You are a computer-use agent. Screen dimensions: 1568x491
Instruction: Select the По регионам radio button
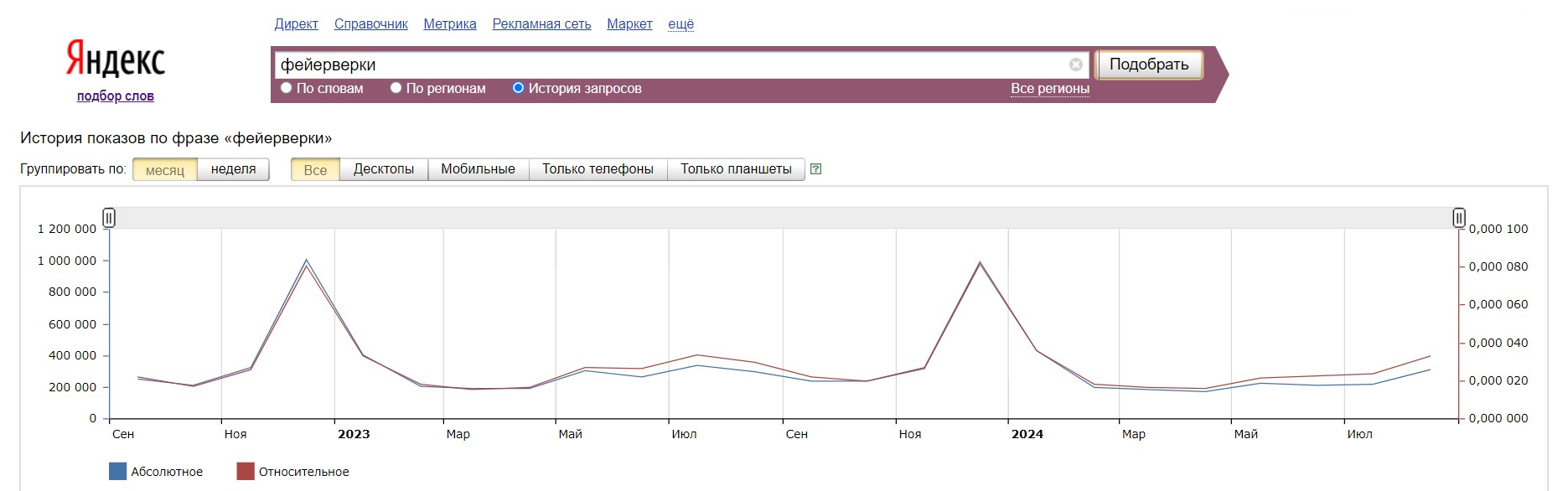[396, 88]
